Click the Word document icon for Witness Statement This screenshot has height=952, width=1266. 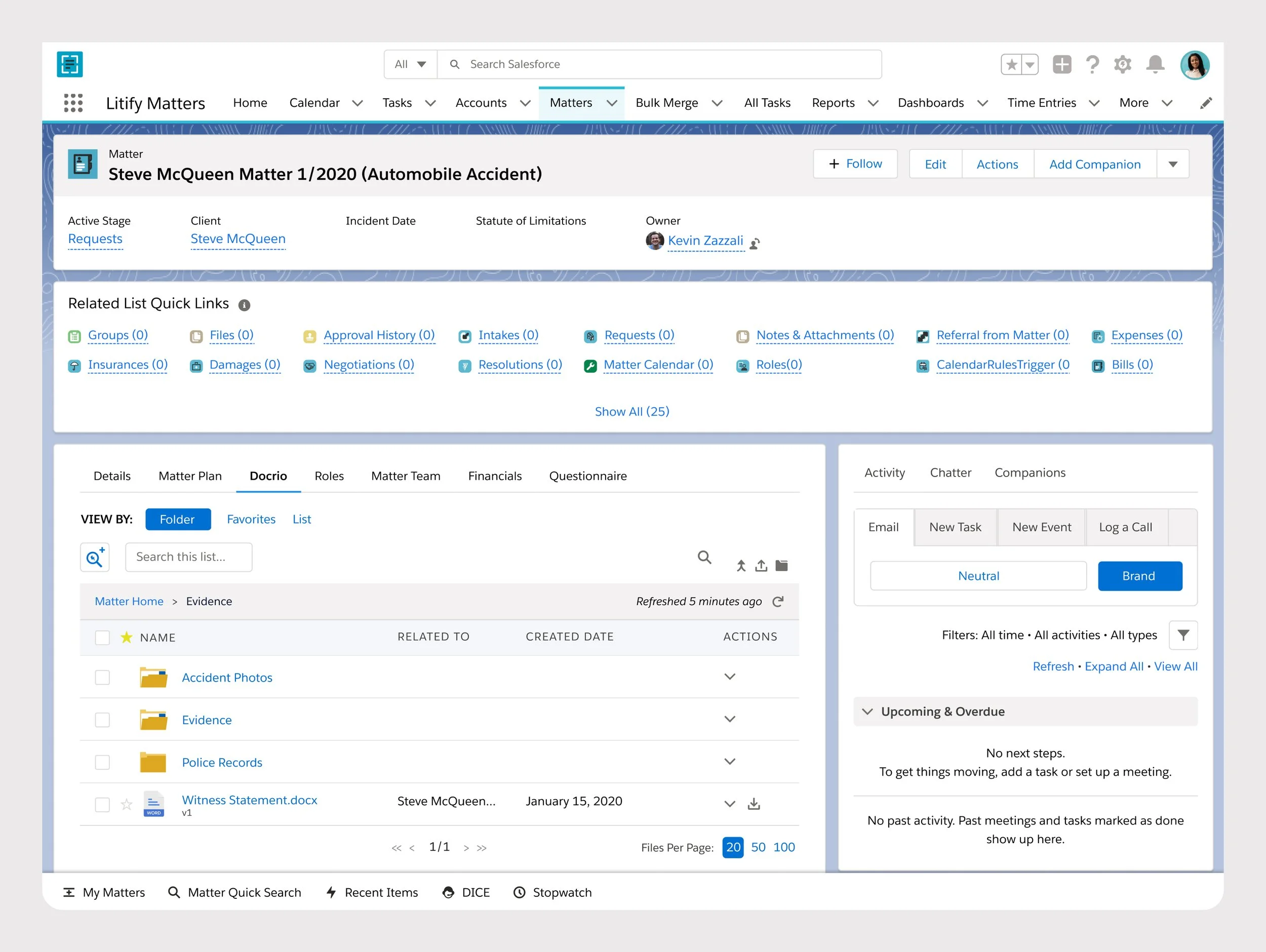pos(153,804)
